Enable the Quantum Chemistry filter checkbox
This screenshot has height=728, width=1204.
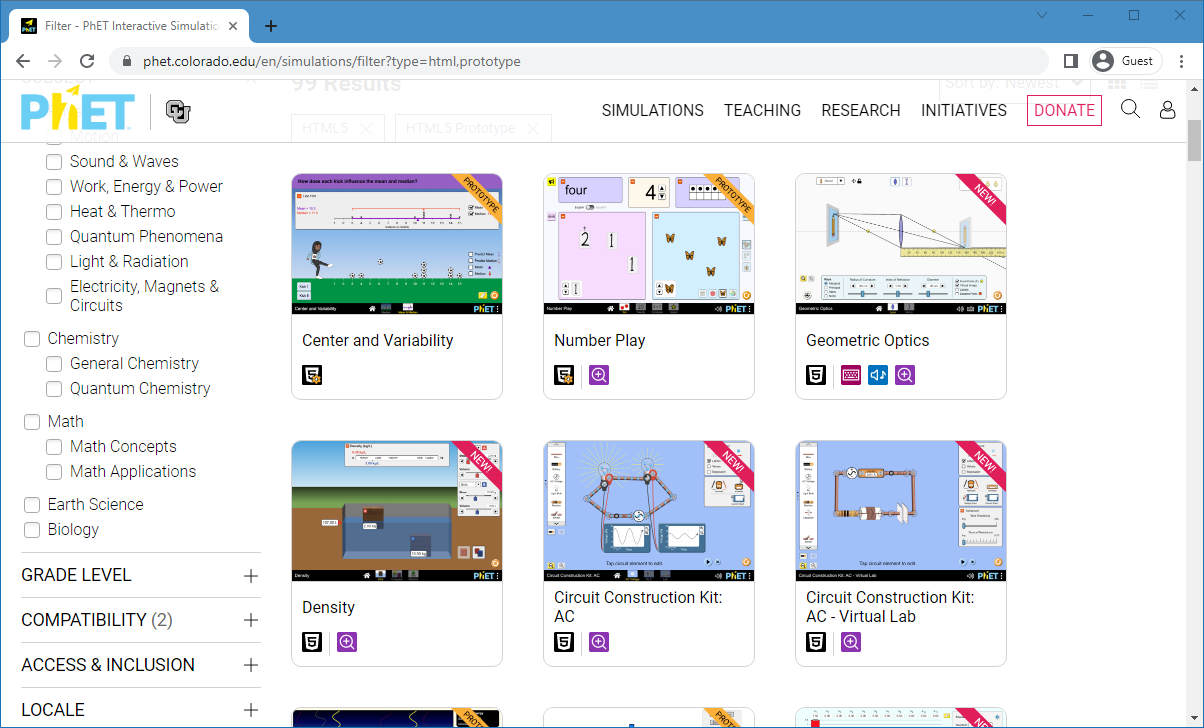point(54,388)
